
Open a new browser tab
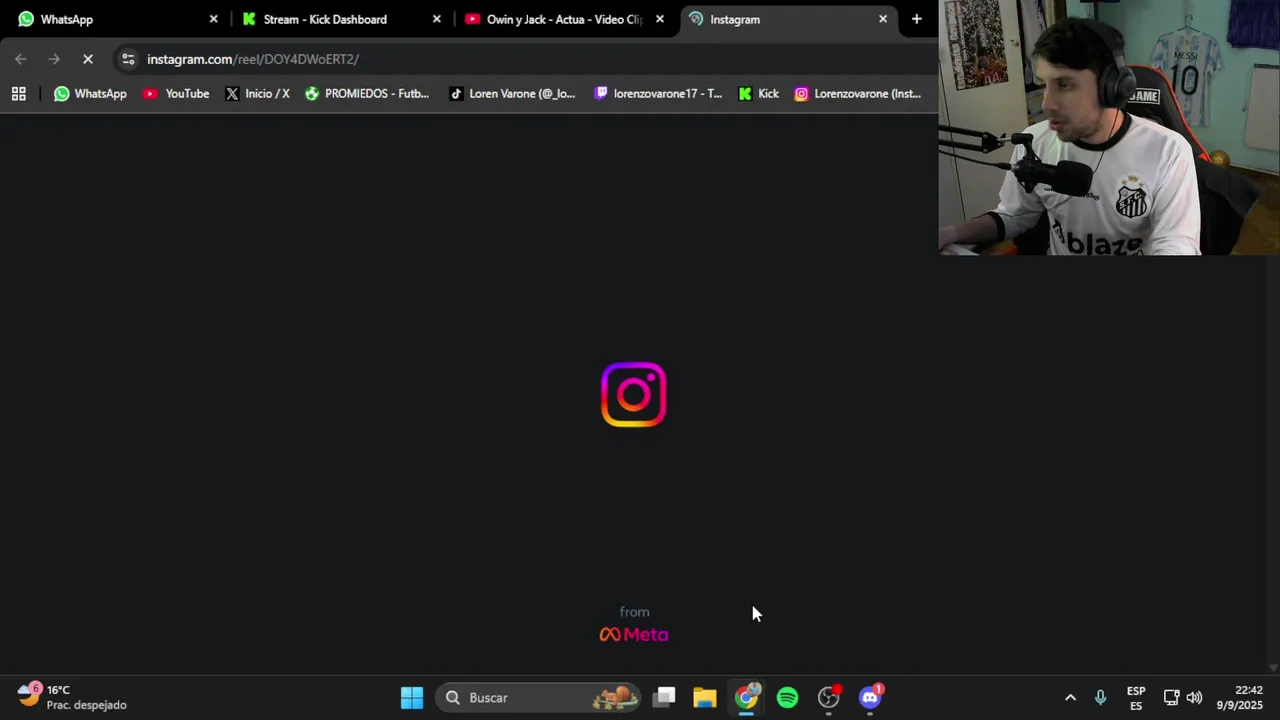tap(916, 19)
